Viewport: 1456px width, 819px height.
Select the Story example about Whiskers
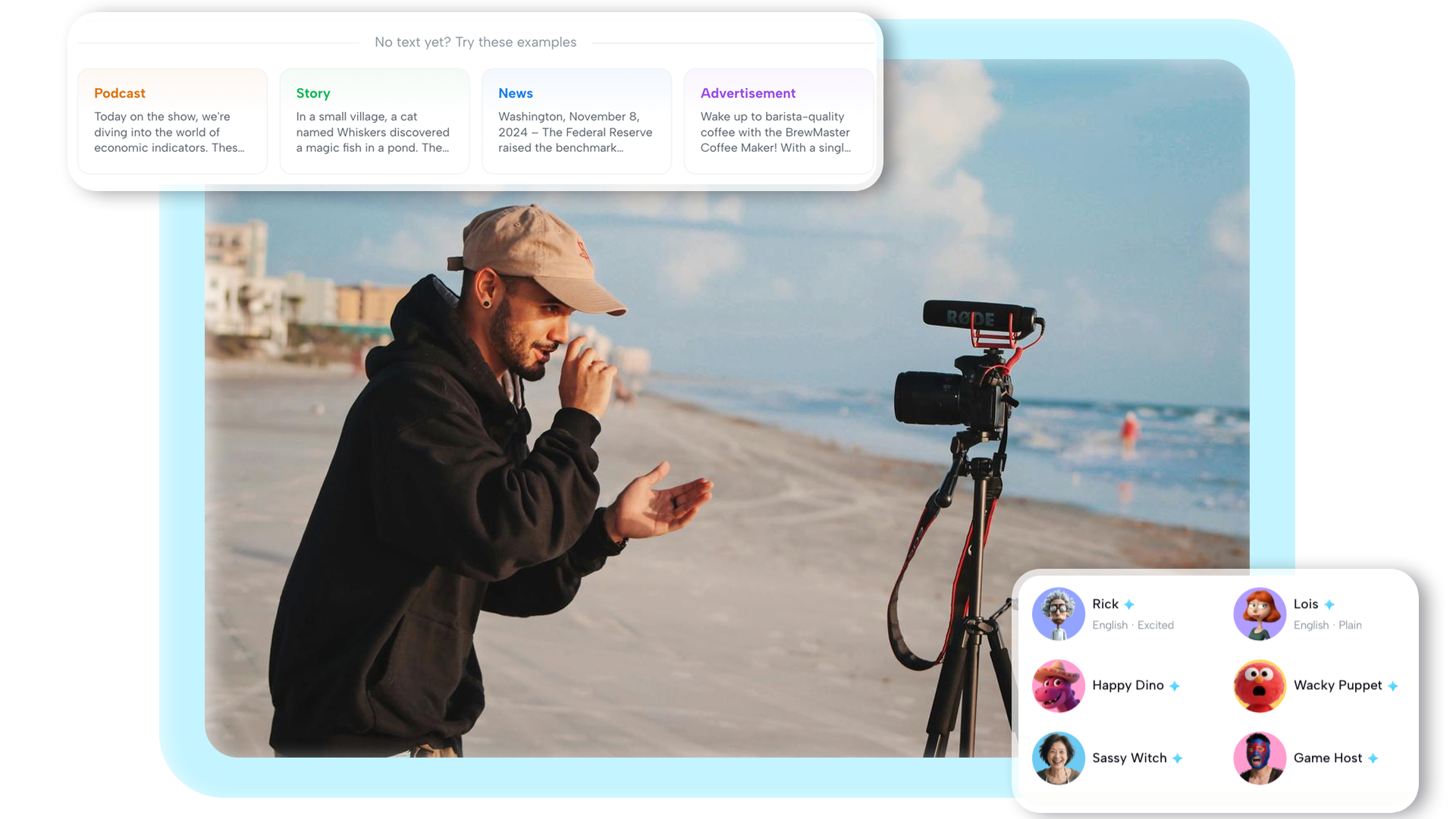pos(375,121)
